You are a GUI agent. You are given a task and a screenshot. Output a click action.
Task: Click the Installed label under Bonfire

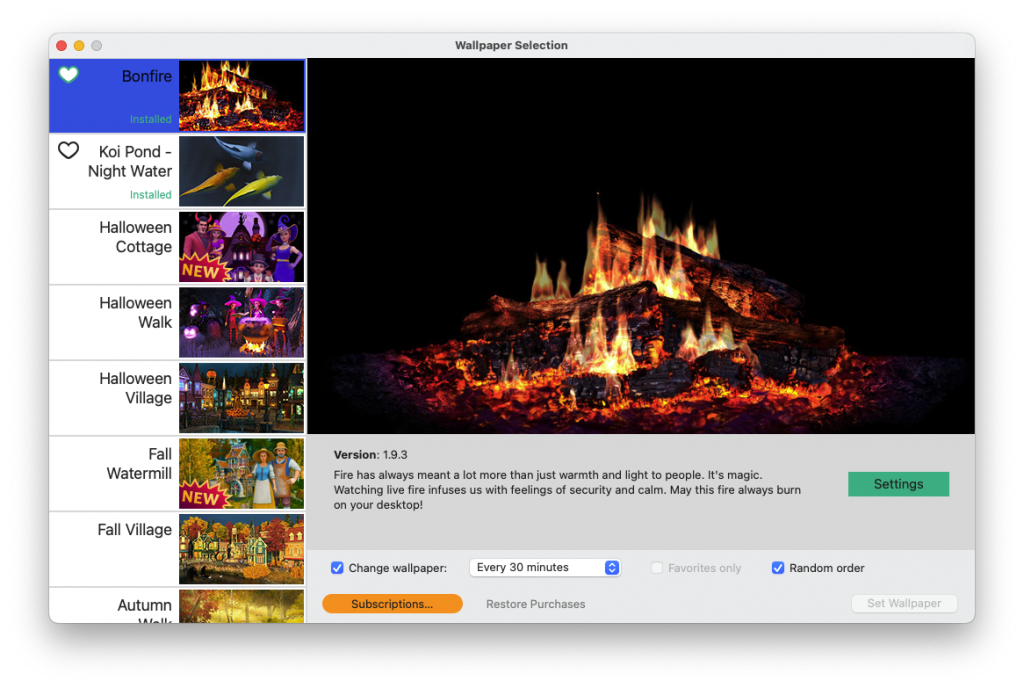(150, 119)
